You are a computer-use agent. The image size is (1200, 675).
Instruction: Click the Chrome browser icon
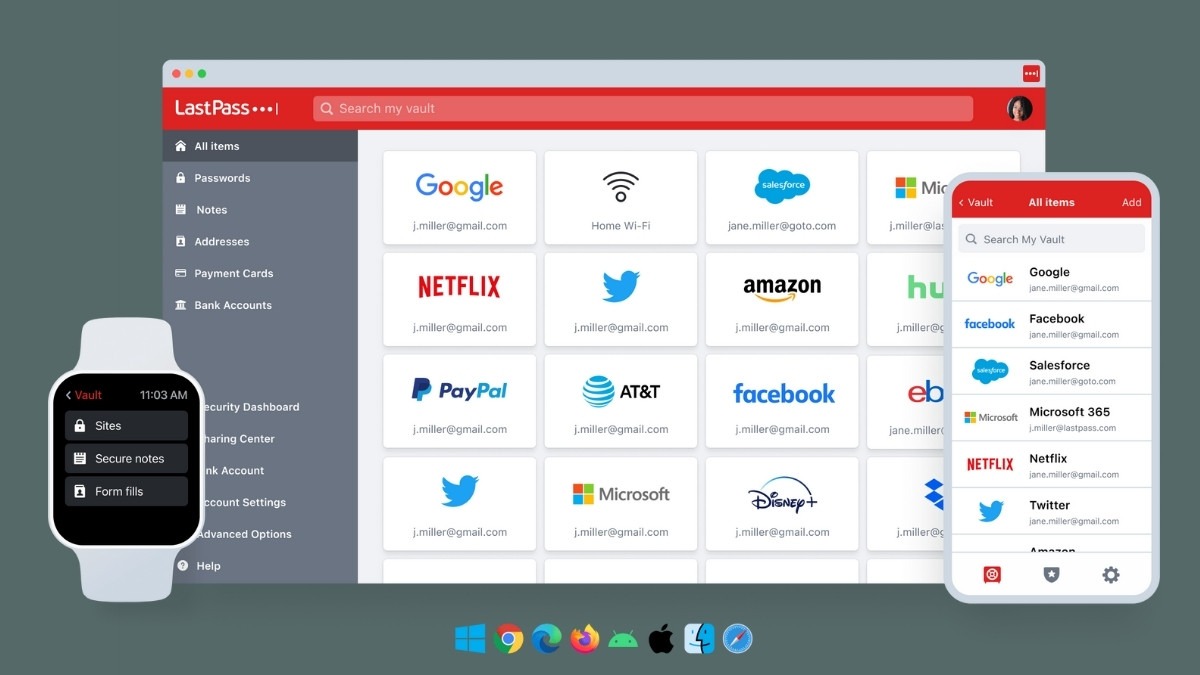(x=508, y=639)
